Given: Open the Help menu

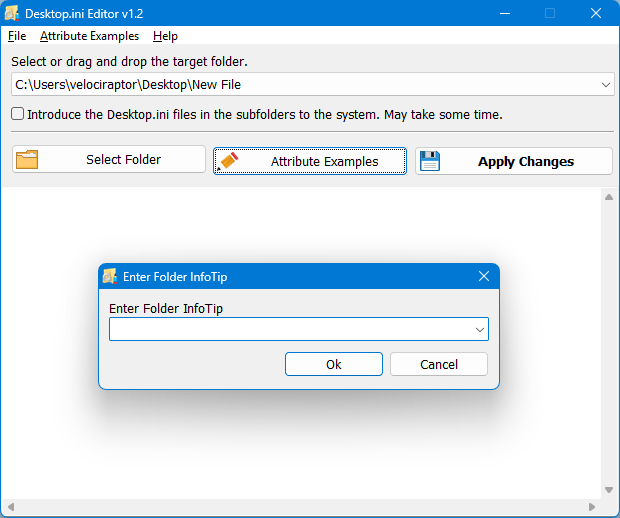Looking at the screenshot, I should point(165,36).
